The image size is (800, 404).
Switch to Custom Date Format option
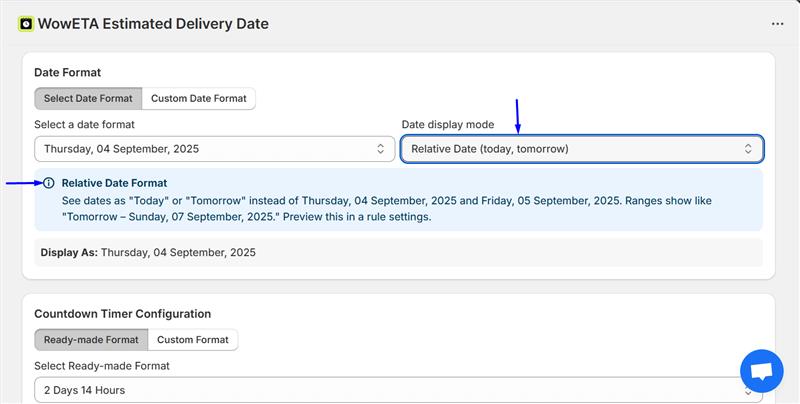tap(199, 99)
